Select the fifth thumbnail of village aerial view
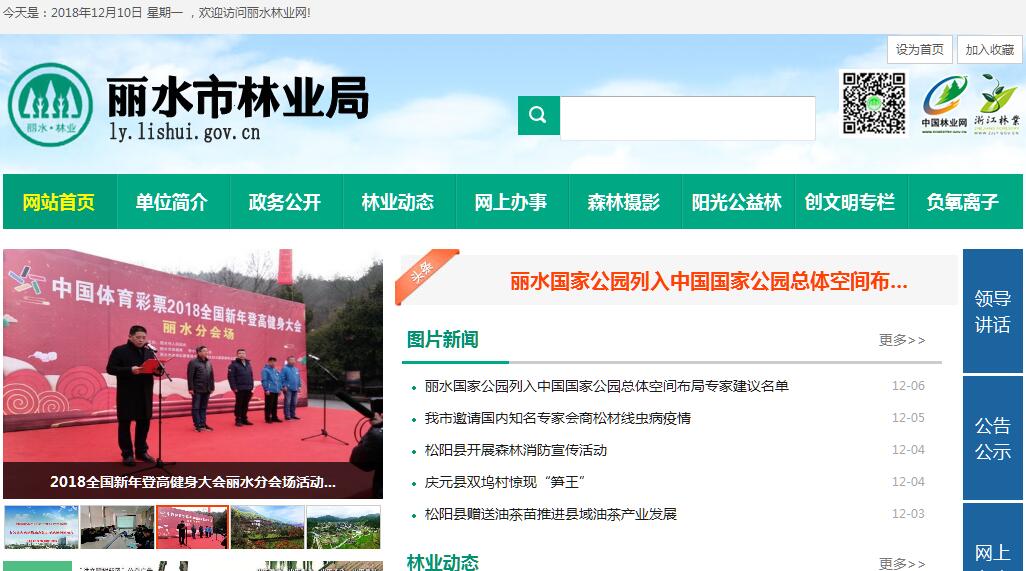This screenshot has height=571, width=1026. click(x=344, y=527)
